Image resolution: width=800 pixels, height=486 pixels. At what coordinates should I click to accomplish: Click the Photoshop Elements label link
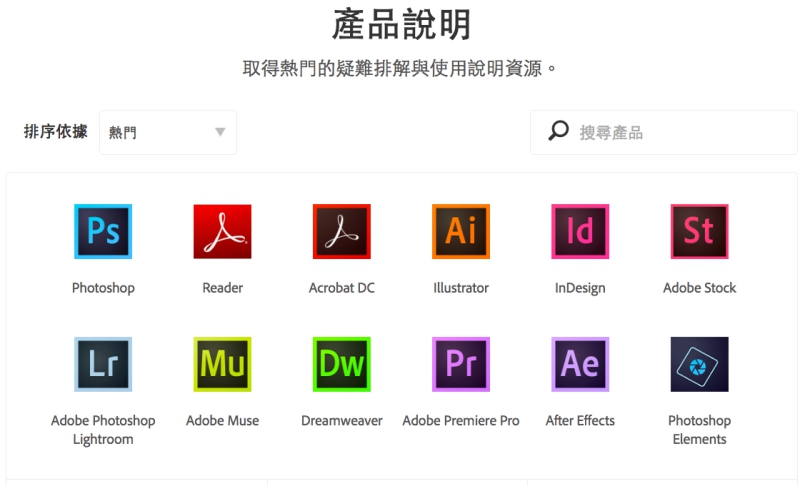tap(699, 430)
